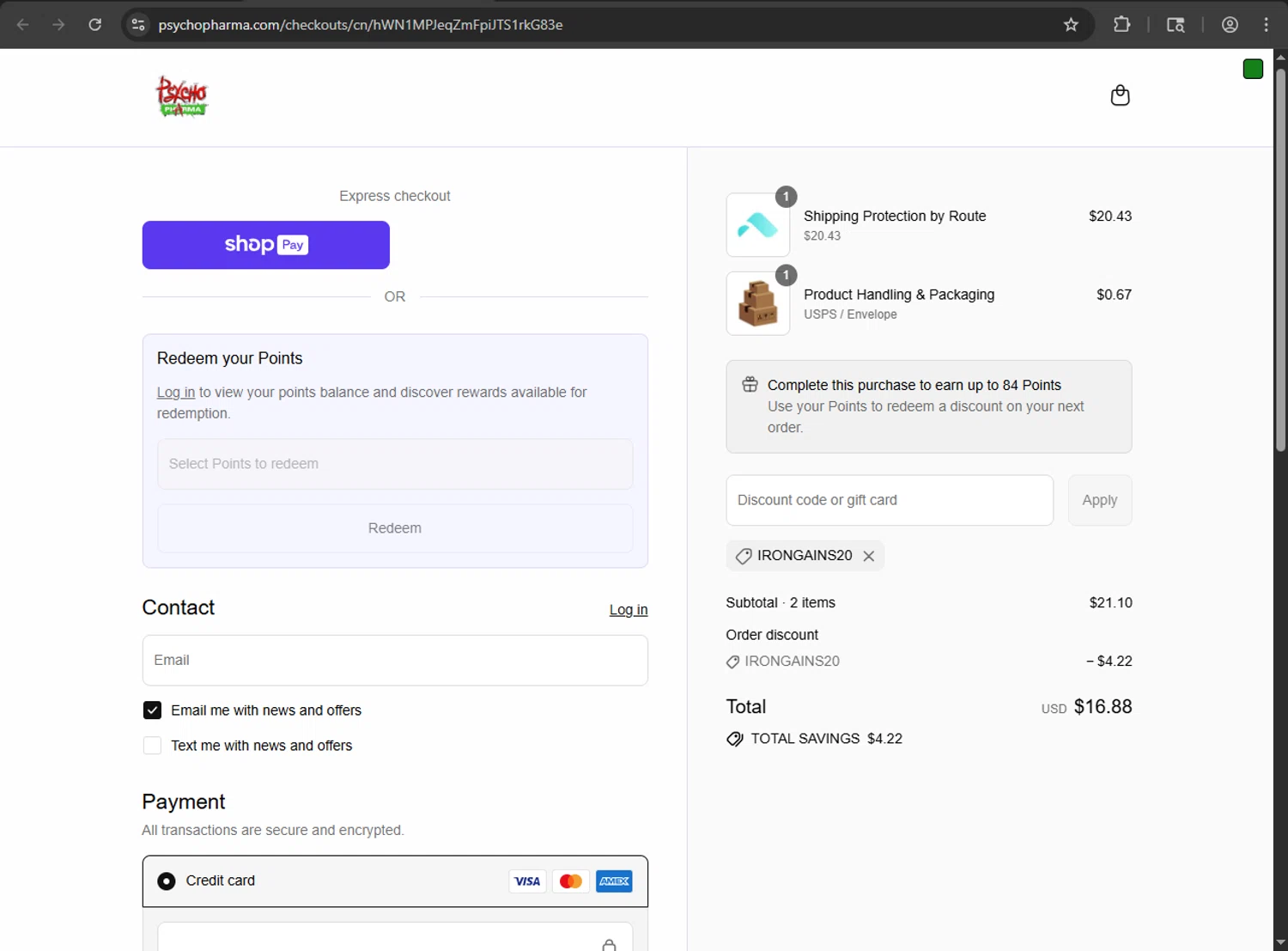
Task: Click the American Express logo
Action: pos(614,881)
